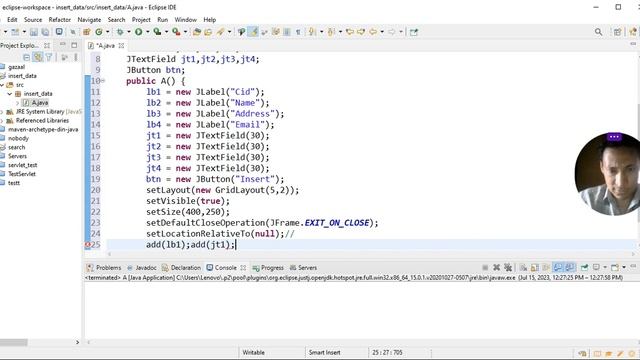Switch to the Problems tab
The height and width of the screenshot is (360, 640).
click(x=104, y=268)
